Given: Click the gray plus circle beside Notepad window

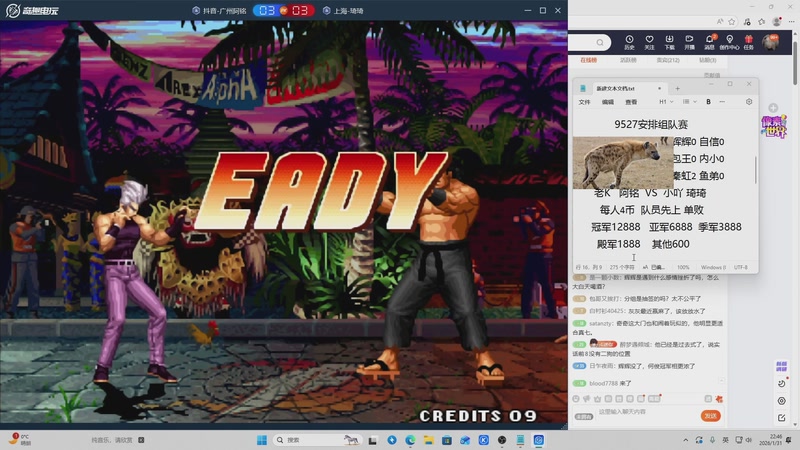Looking at the screenshot, I should [773, 108].
